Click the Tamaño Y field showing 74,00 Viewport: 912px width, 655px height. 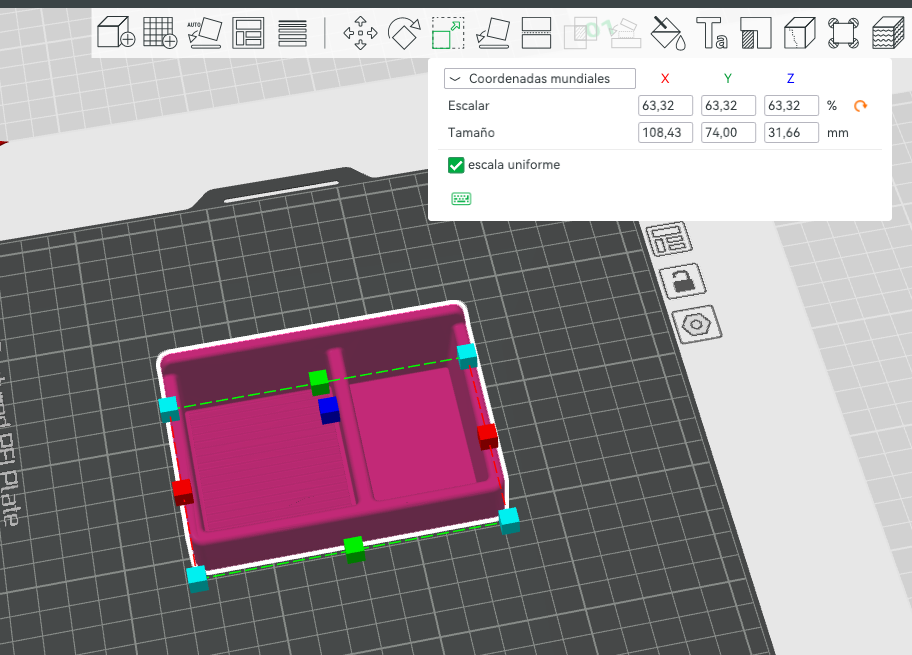[728, 133]
